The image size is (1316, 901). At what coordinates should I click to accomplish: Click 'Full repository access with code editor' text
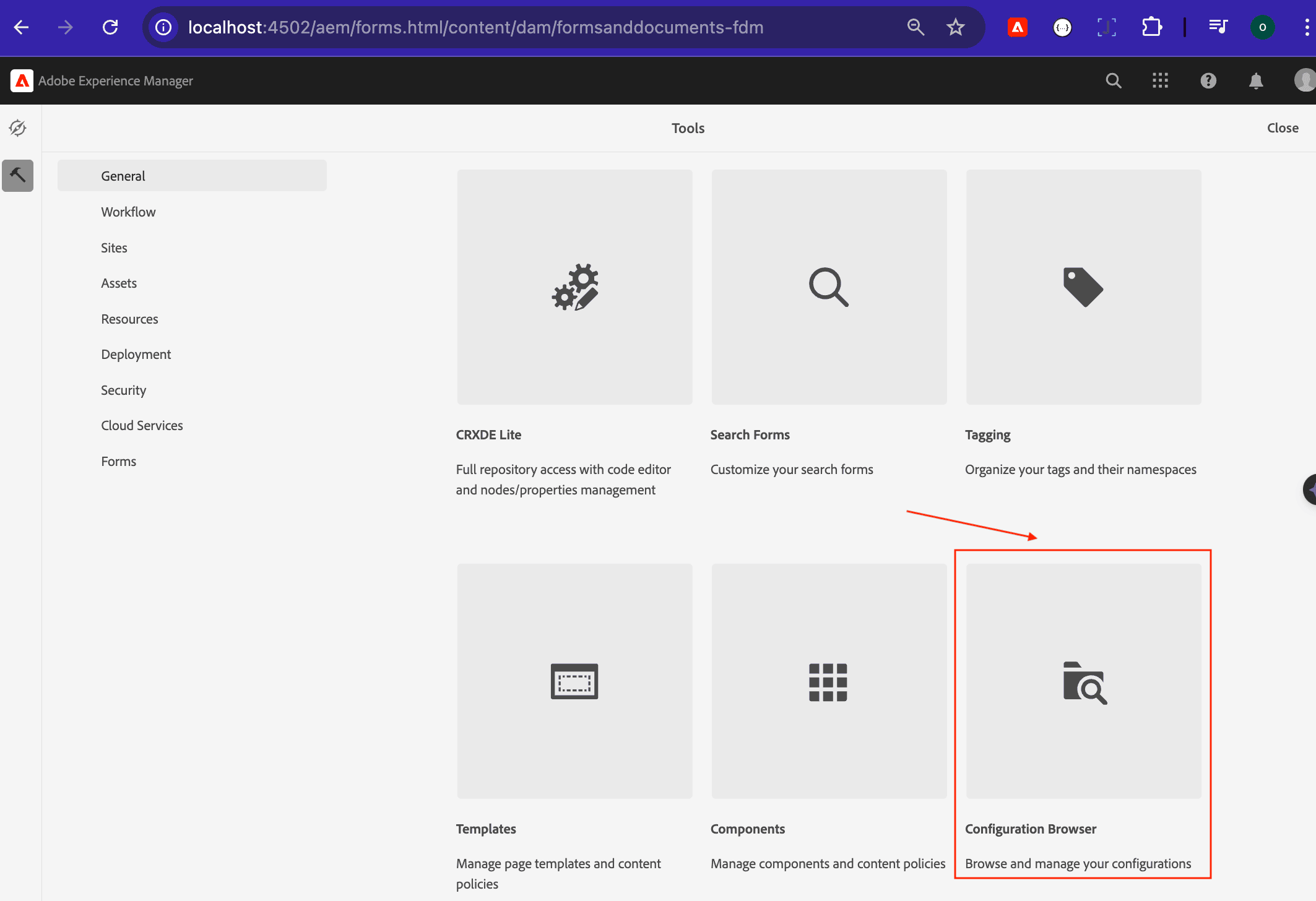(x=563, y=470)
